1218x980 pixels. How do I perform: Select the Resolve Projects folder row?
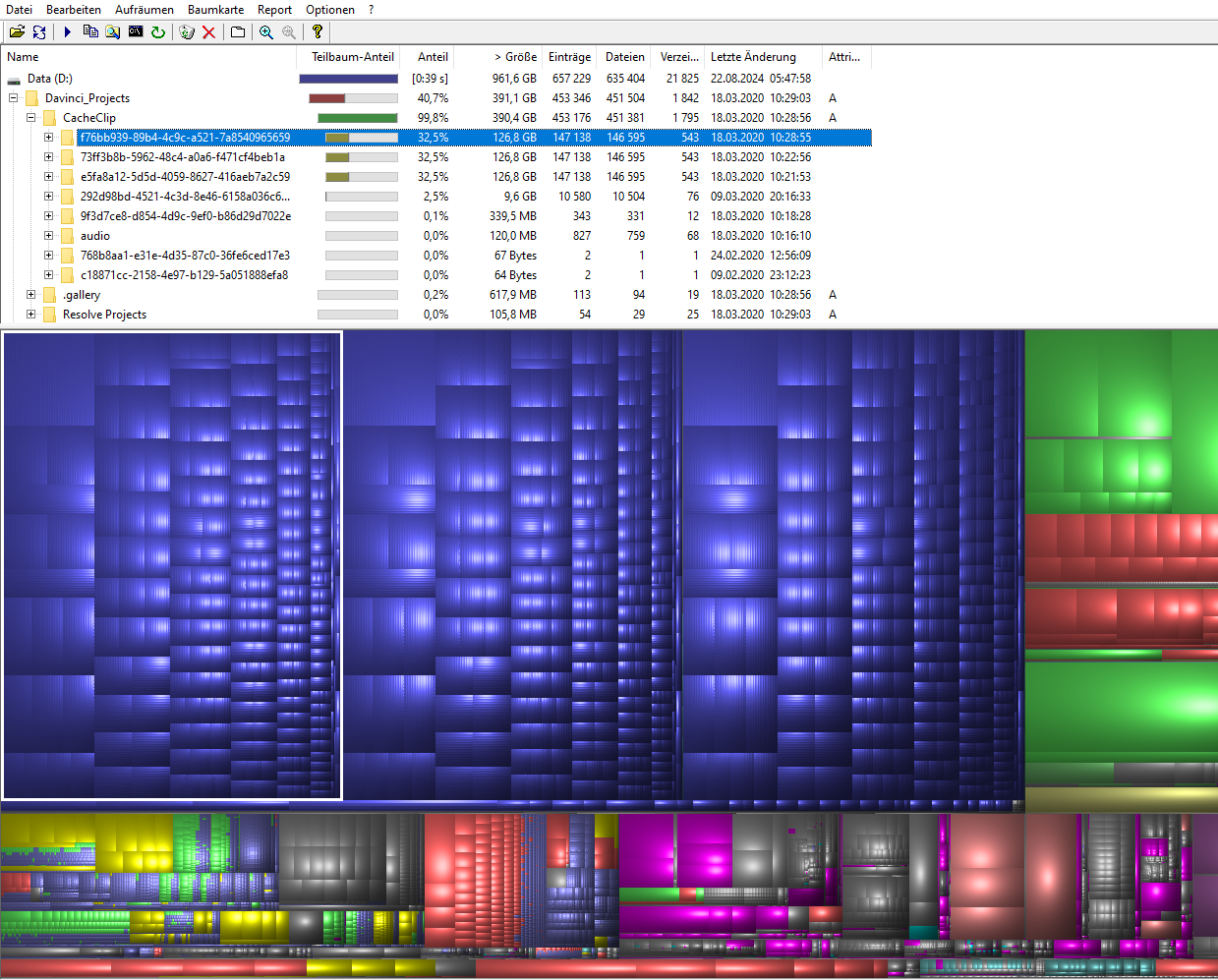[104, 315]
